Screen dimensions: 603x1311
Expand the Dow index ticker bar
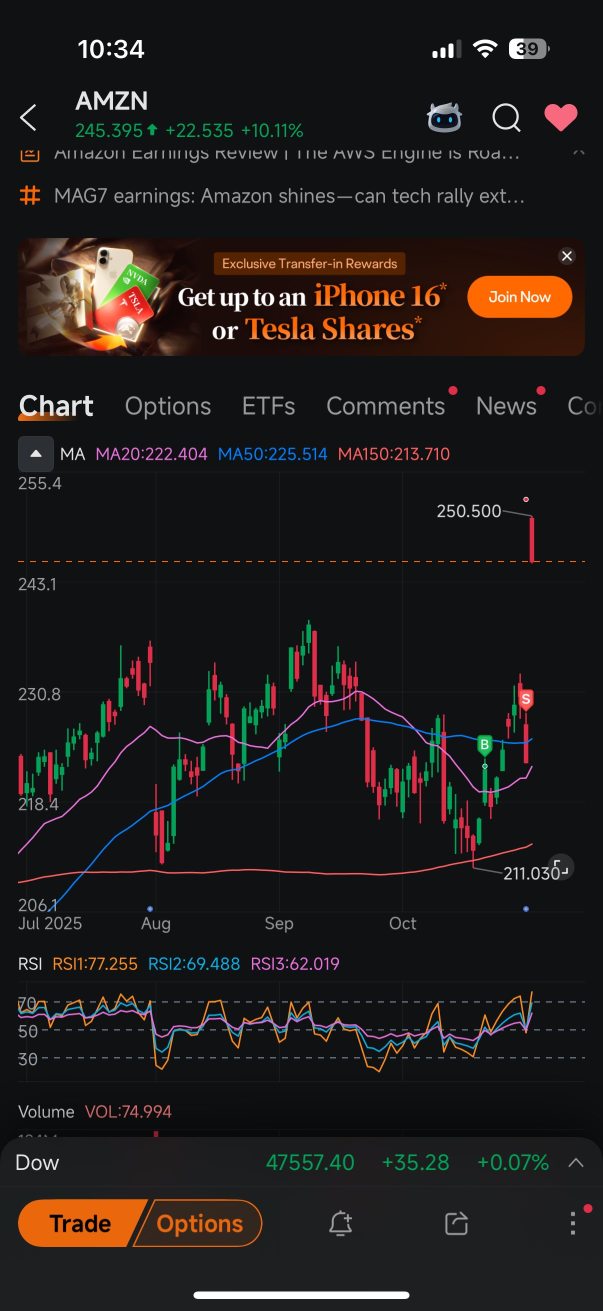click(x=576, y=1162)
